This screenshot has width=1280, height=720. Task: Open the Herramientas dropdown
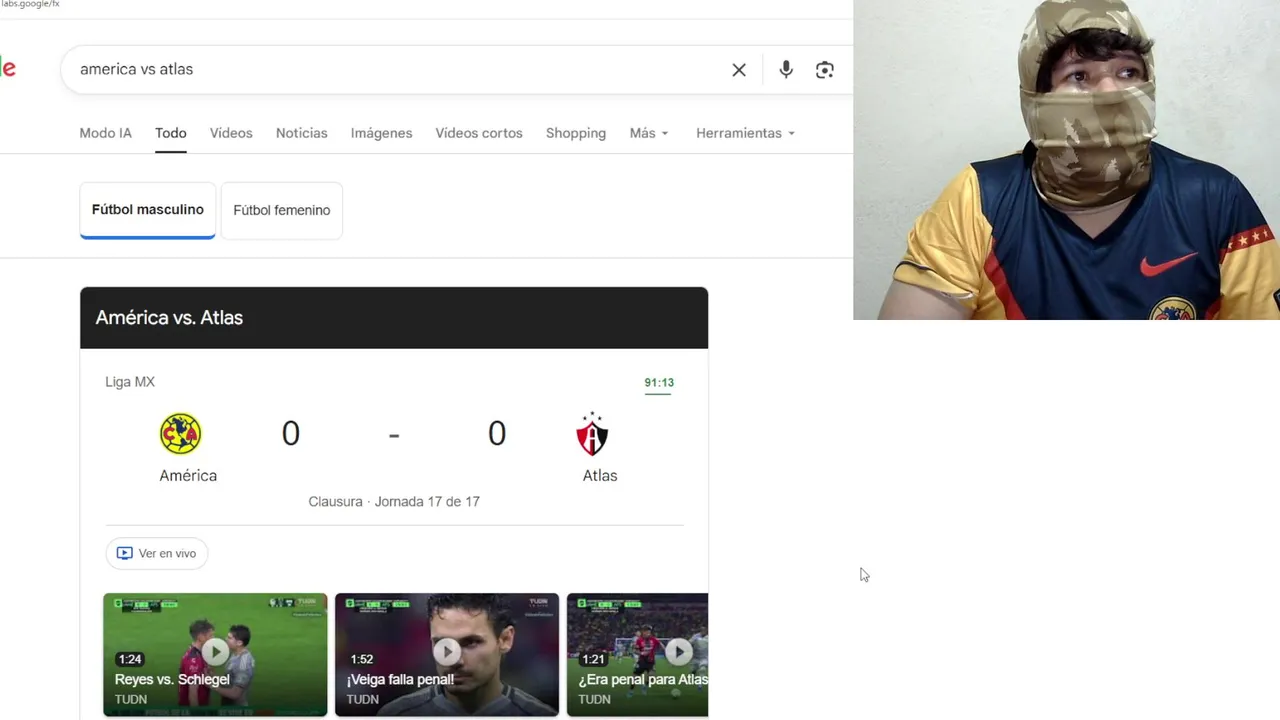click(746, 133)
